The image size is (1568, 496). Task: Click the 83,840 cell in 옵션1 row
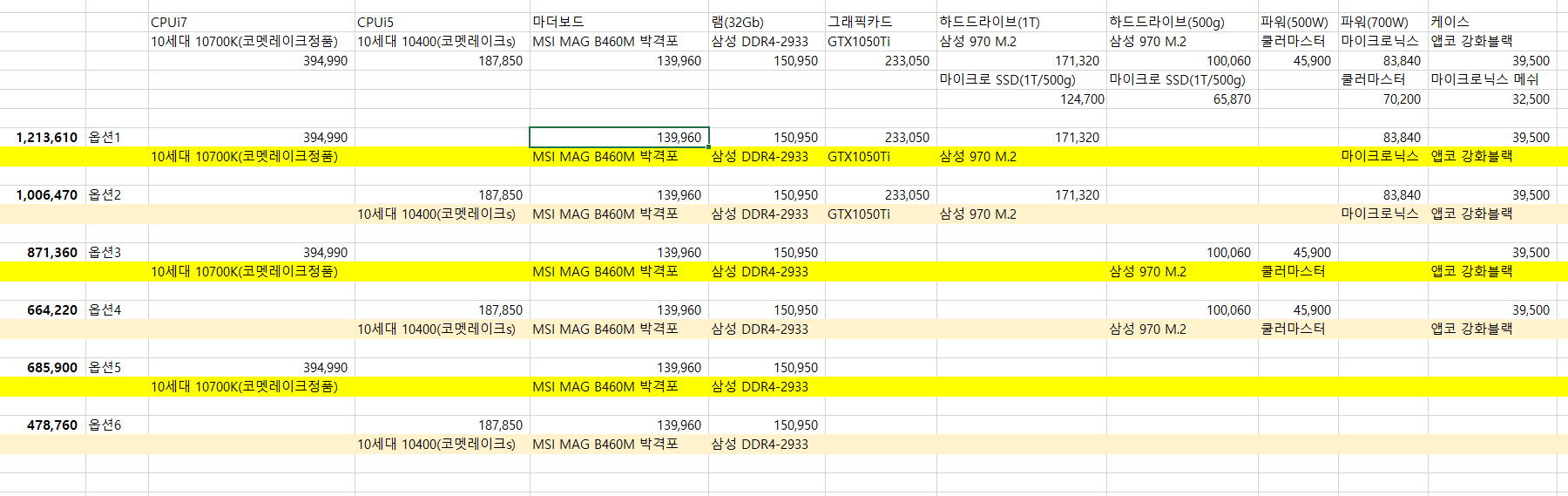click(1383, 137)
